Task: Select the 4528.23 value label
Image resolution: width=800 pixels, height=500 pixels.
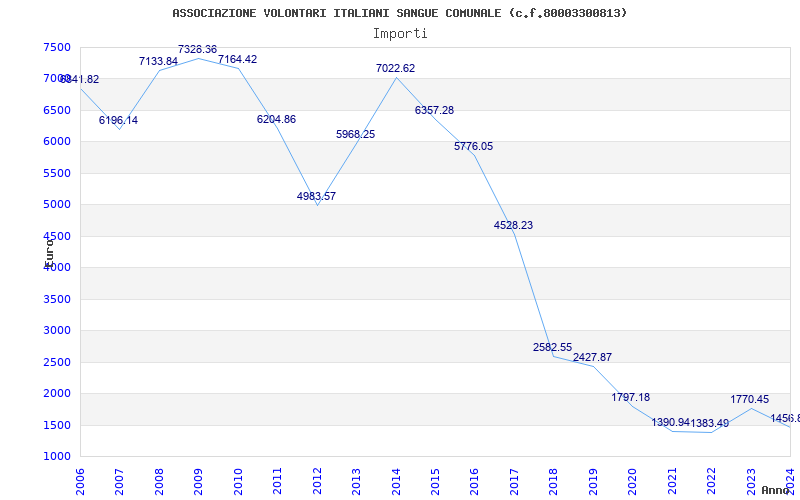Action: (513, 225)
